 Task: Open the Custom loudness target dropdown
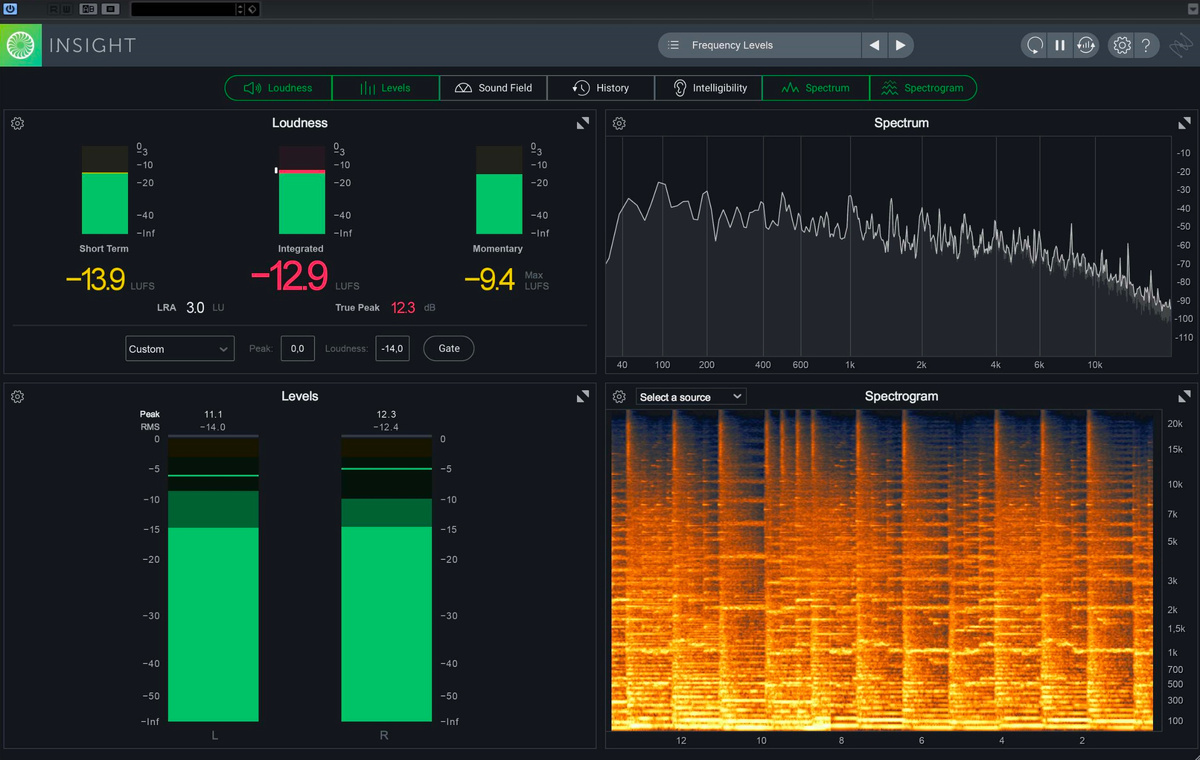[180, 349]
